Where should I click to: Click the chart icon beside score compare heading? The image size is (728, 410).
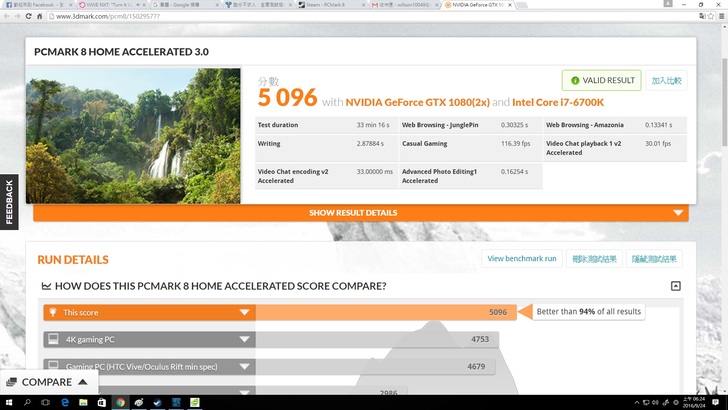(x=46, y=286)
